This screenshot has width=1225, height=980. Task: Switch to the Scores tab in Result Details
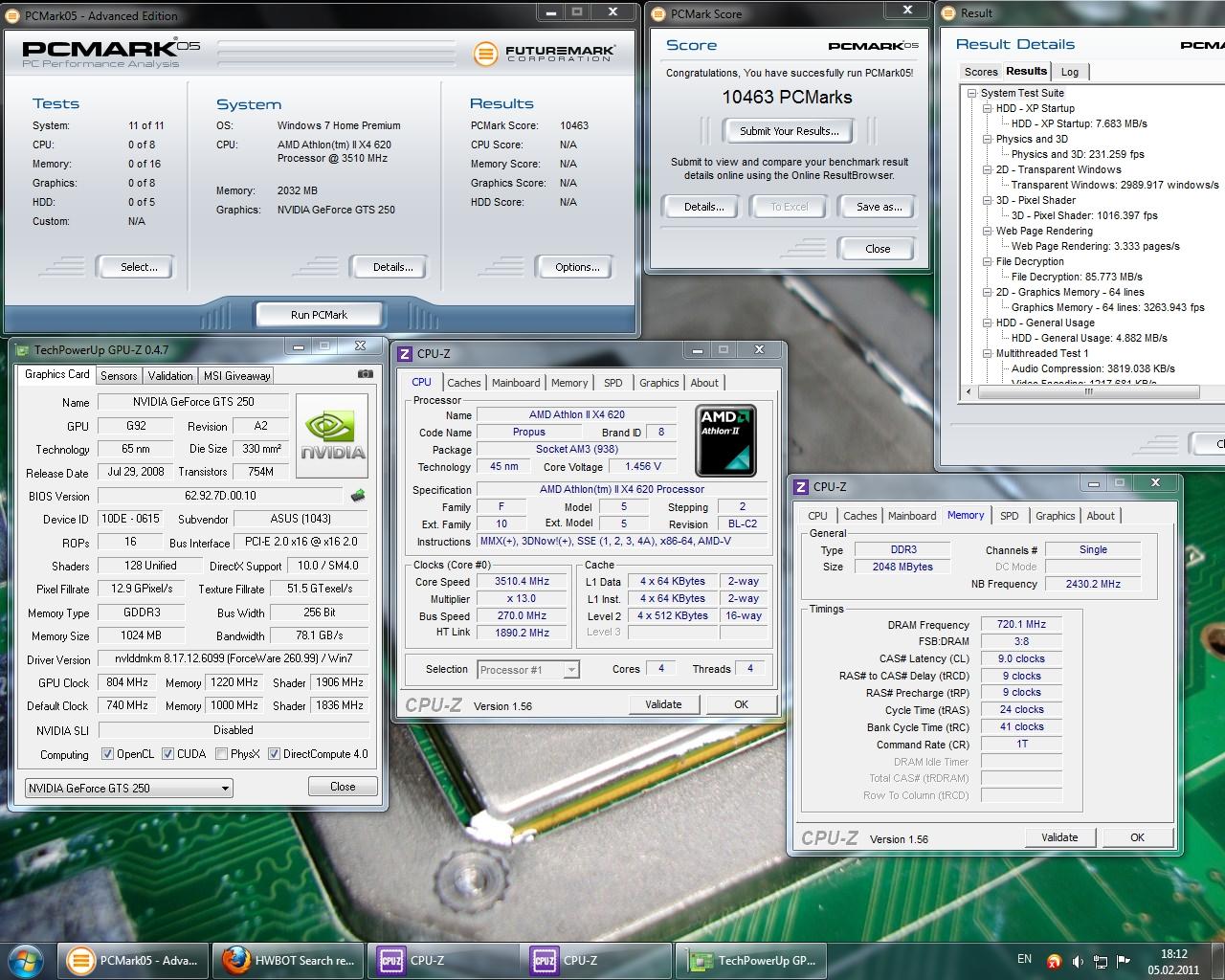pyautogui.click(x=981, y=72)
